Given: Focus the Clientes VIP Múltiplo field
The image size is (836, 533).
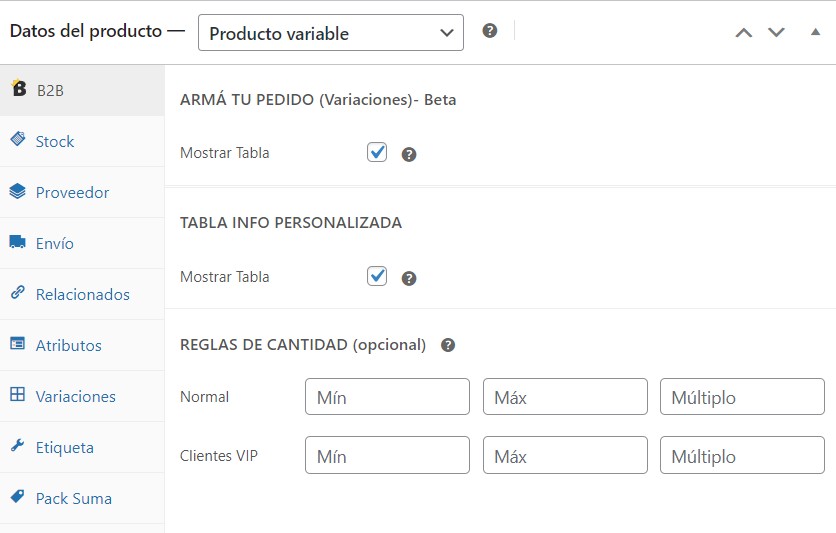Looking at the screenshot, I should coord(742,455).
